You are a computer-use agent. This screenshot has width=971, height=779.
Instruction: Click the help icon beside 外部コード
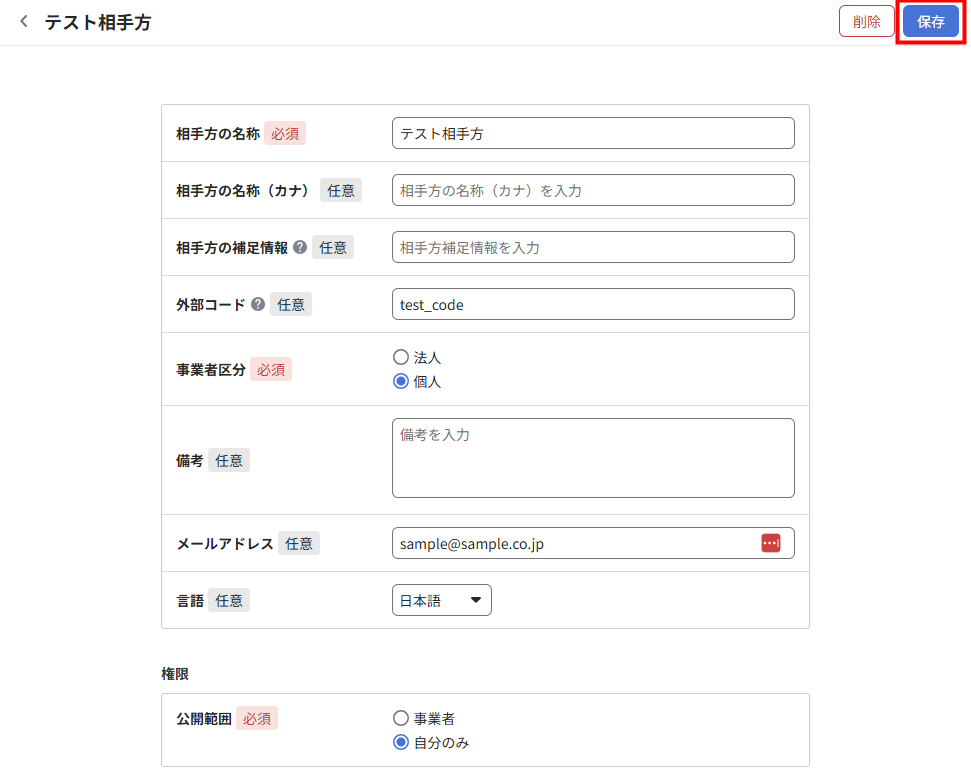(258, 305)
